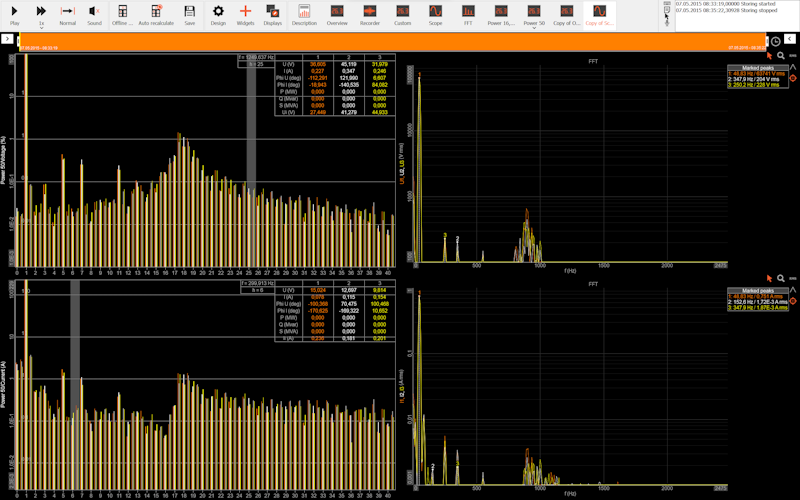Image resolution: width=800 pixels, height=500 pixels.
Task: Add a widget using Widgets plus icon
Action: pos(245,15)
